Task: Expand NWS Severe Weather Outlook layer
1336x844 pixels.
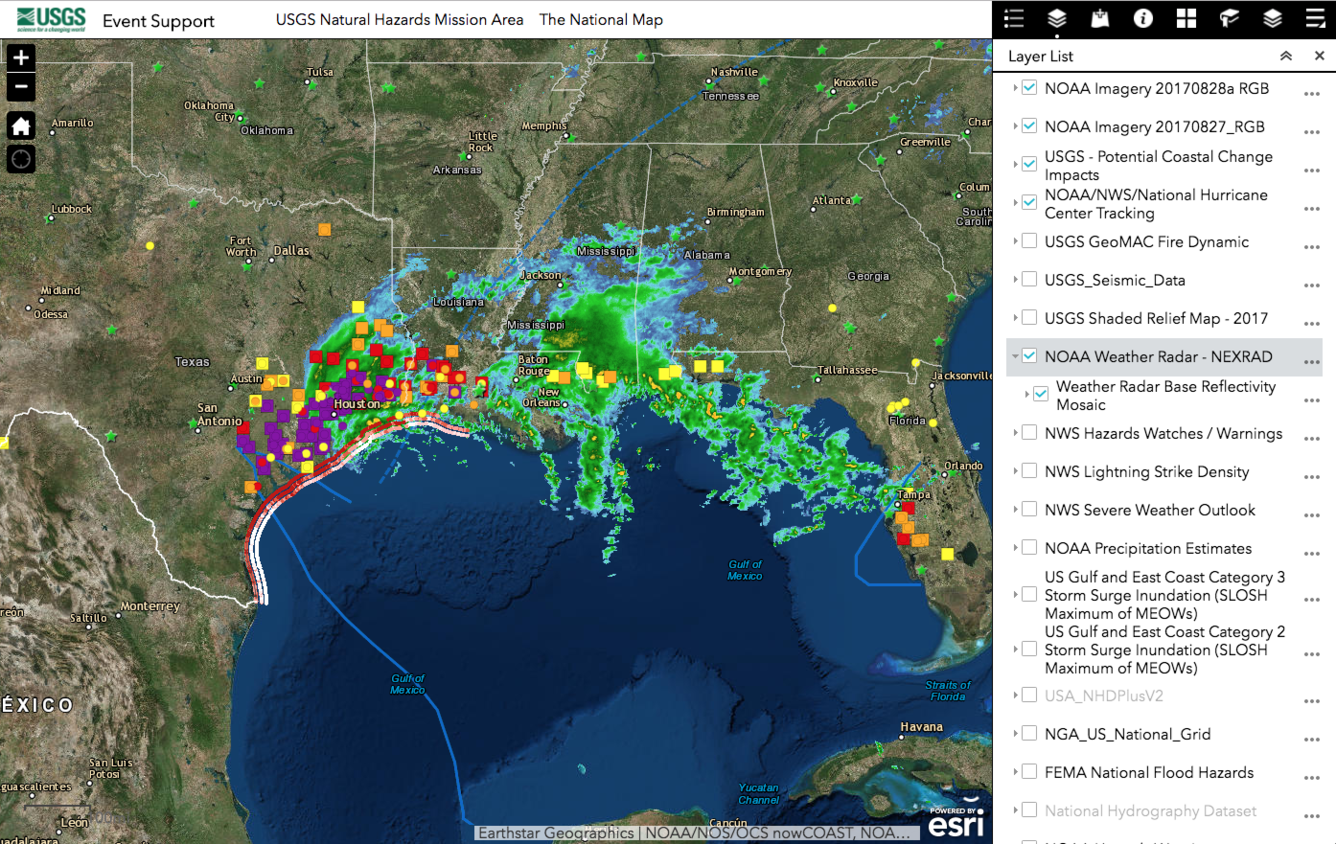Action: pos(1015,509)
